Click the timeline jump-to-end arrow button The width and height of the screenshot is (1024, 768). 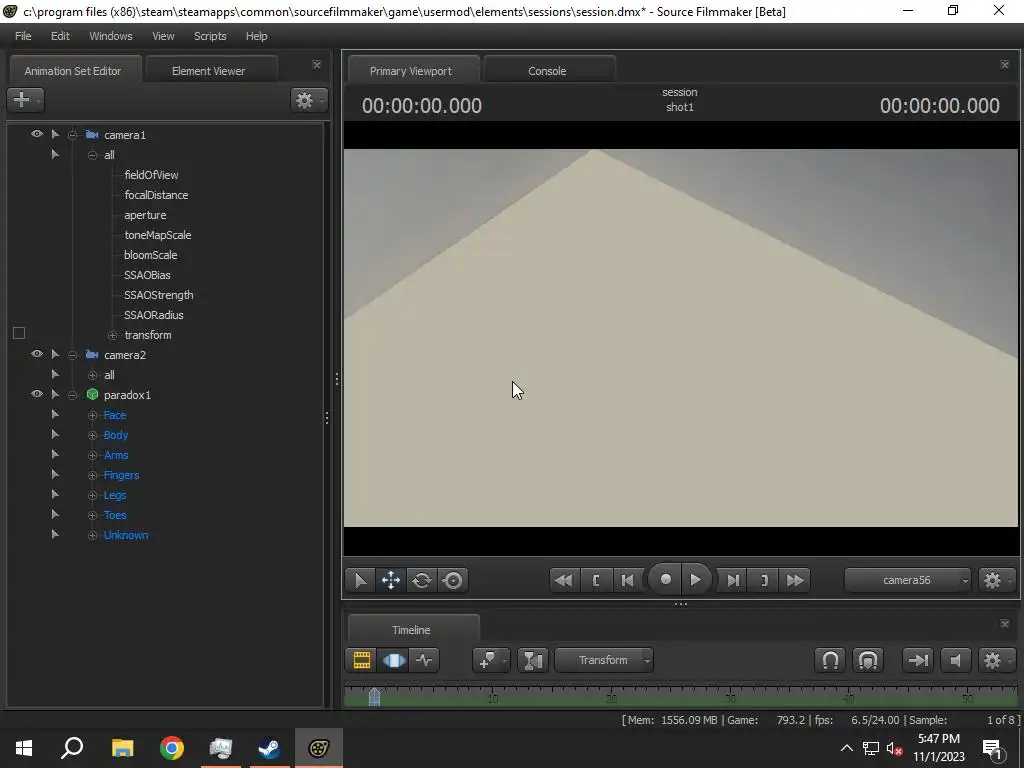coord(918,660)
